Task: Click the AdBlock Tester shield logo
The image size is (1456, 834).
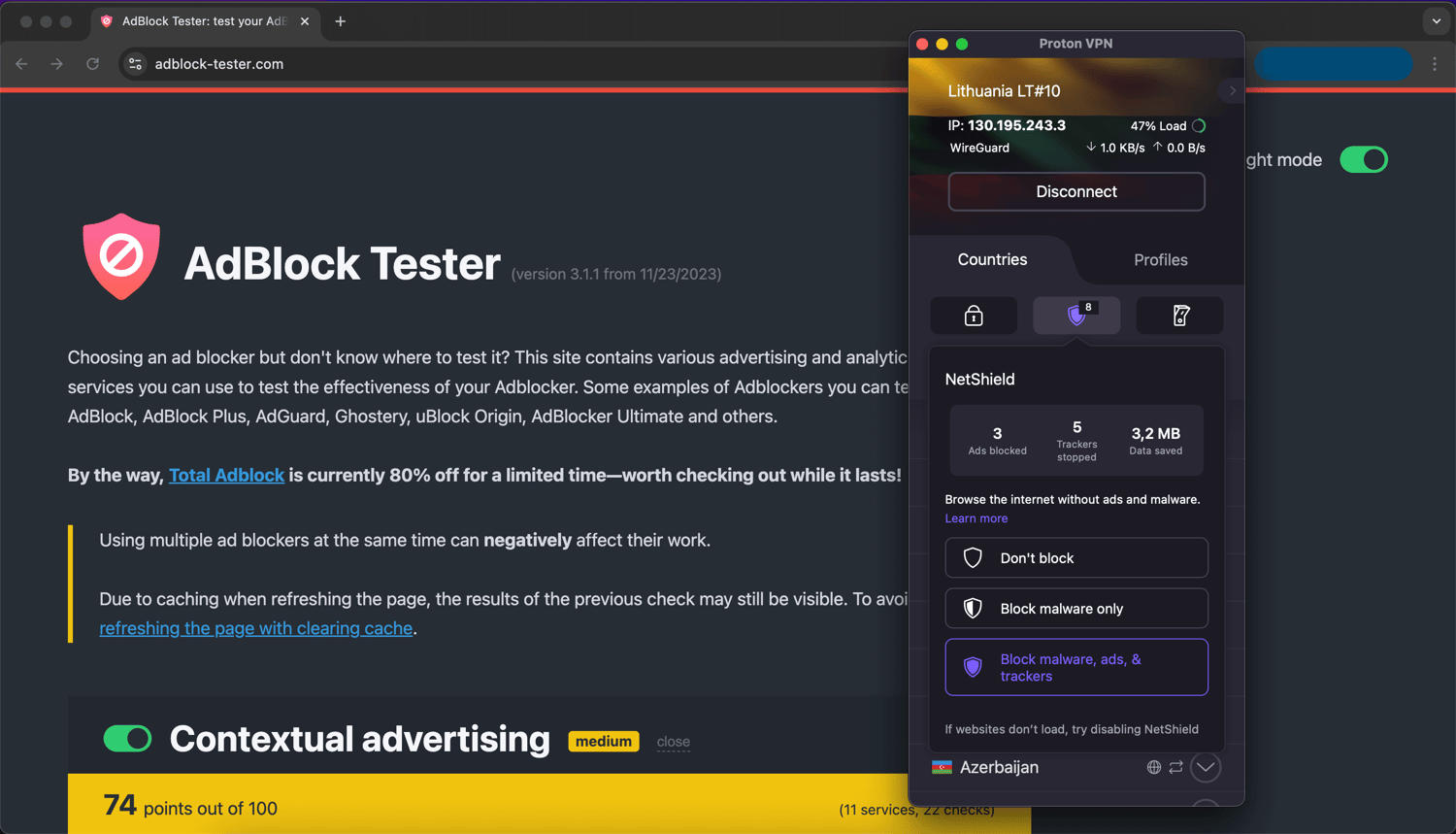Action: pos(121,256)
